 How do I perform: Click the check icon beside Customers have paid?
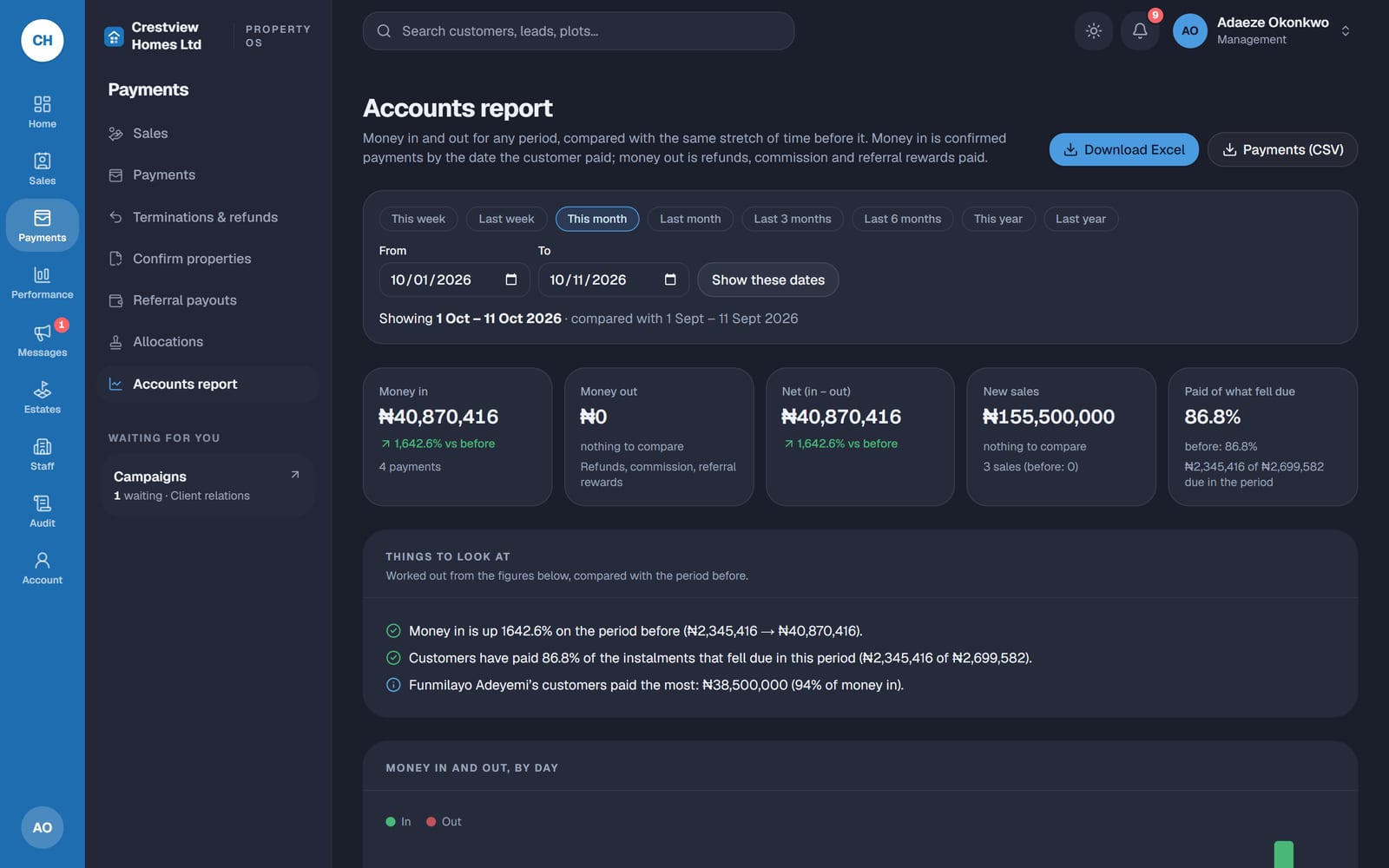393,658
